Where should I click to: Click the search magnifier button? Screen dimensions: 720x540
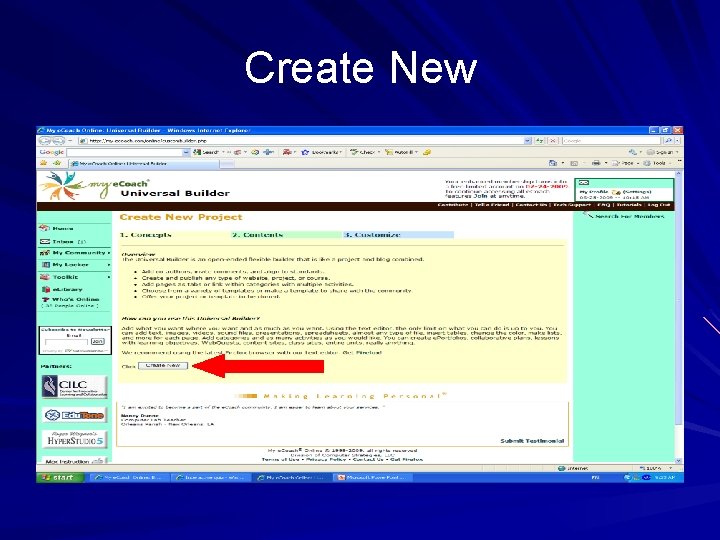(x=669, y=141)
